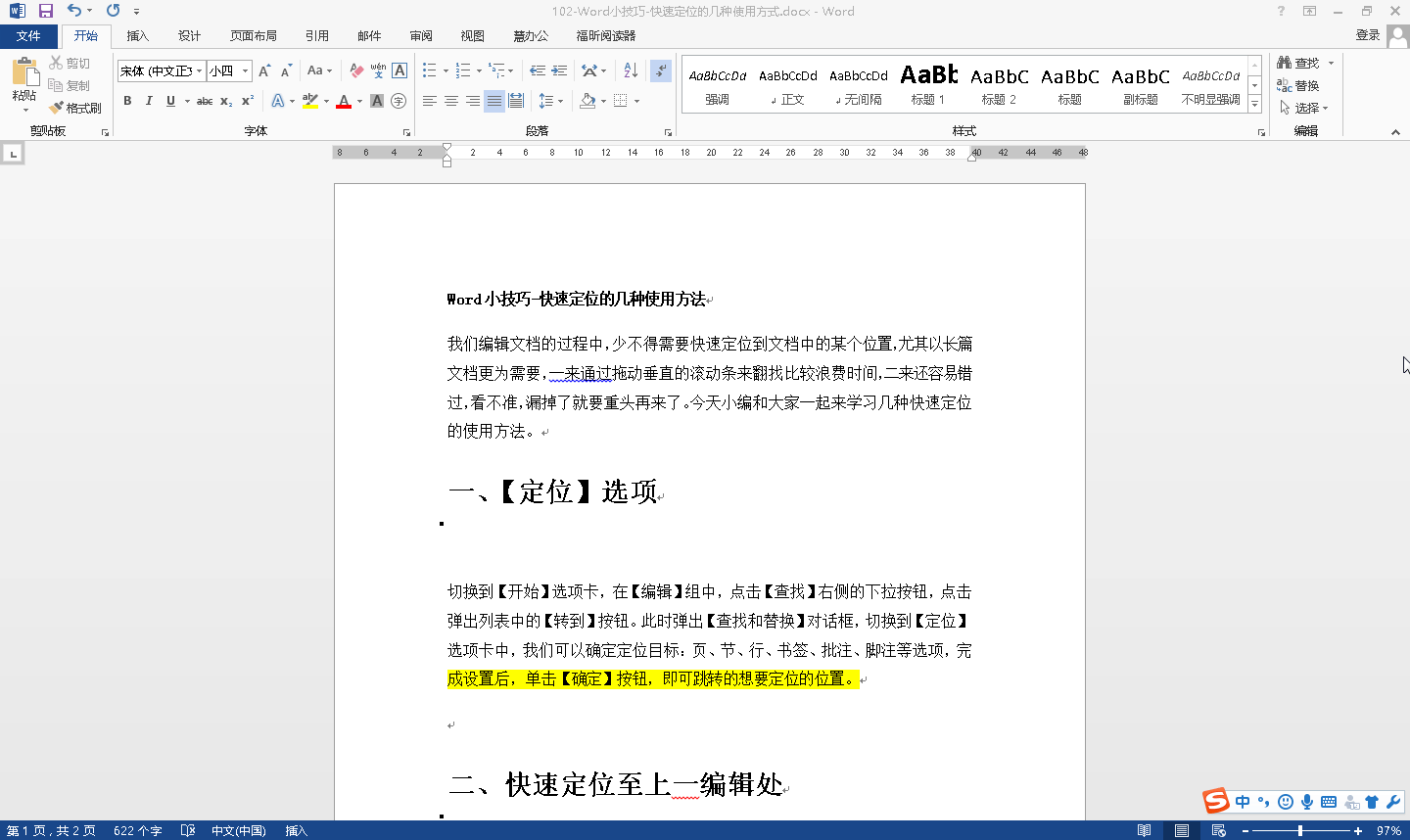Click the Paste clipboard icon

(x=24, y=71)
